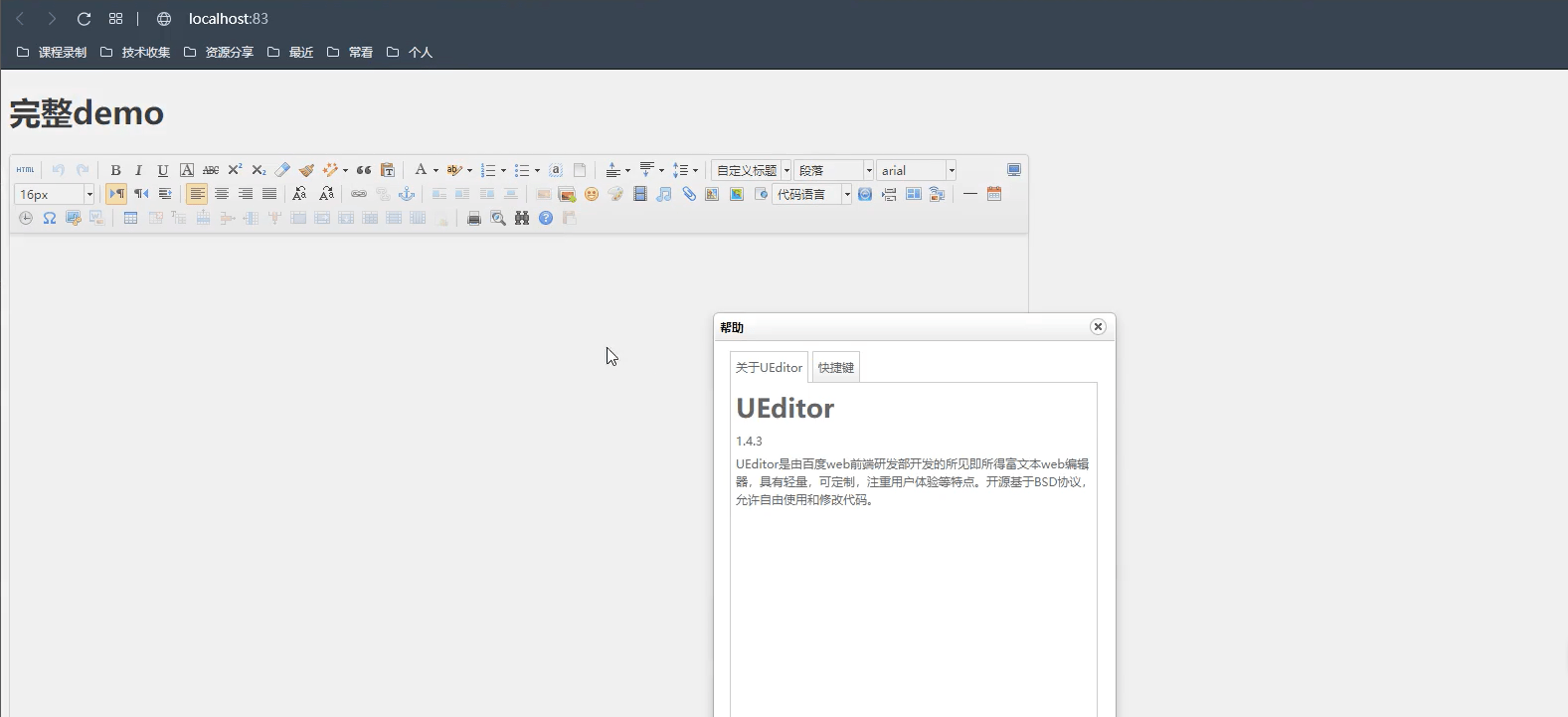Image resolution: width=1568 pixels, height=717 pixels.
Task: Switch to the 快捷键 tab
Action: (836, 368)
